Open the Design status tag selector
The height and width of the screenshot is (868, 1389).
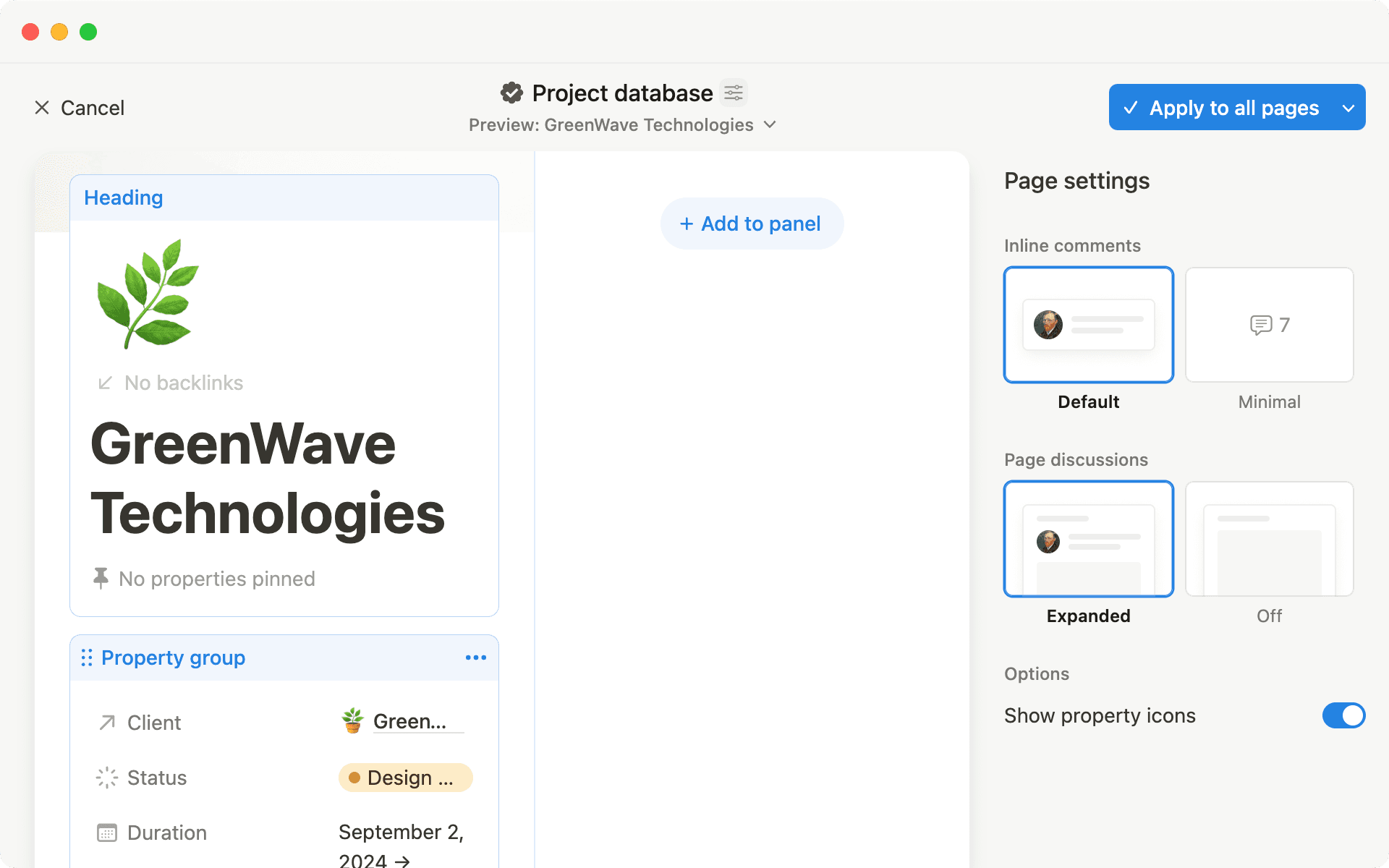click(x=405, y=778)
